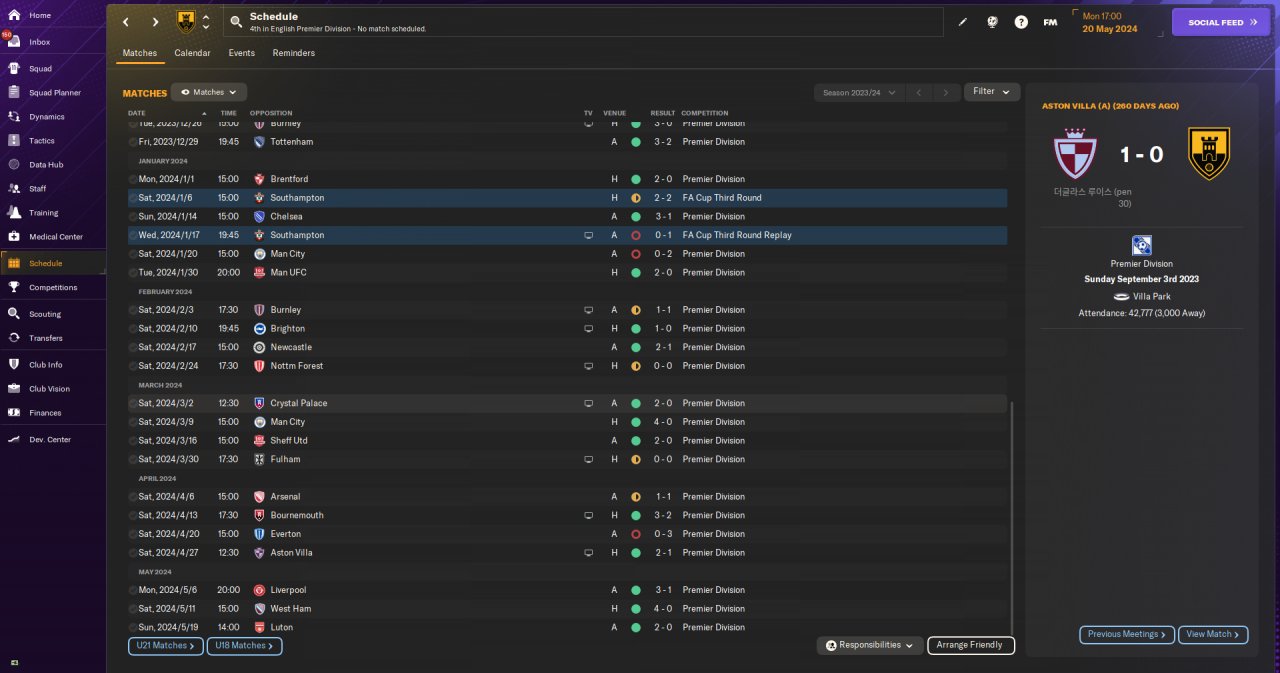Switch to the Calendar tab
Image resolution: width=1280 pixels, height=673 pixels.
192,53
